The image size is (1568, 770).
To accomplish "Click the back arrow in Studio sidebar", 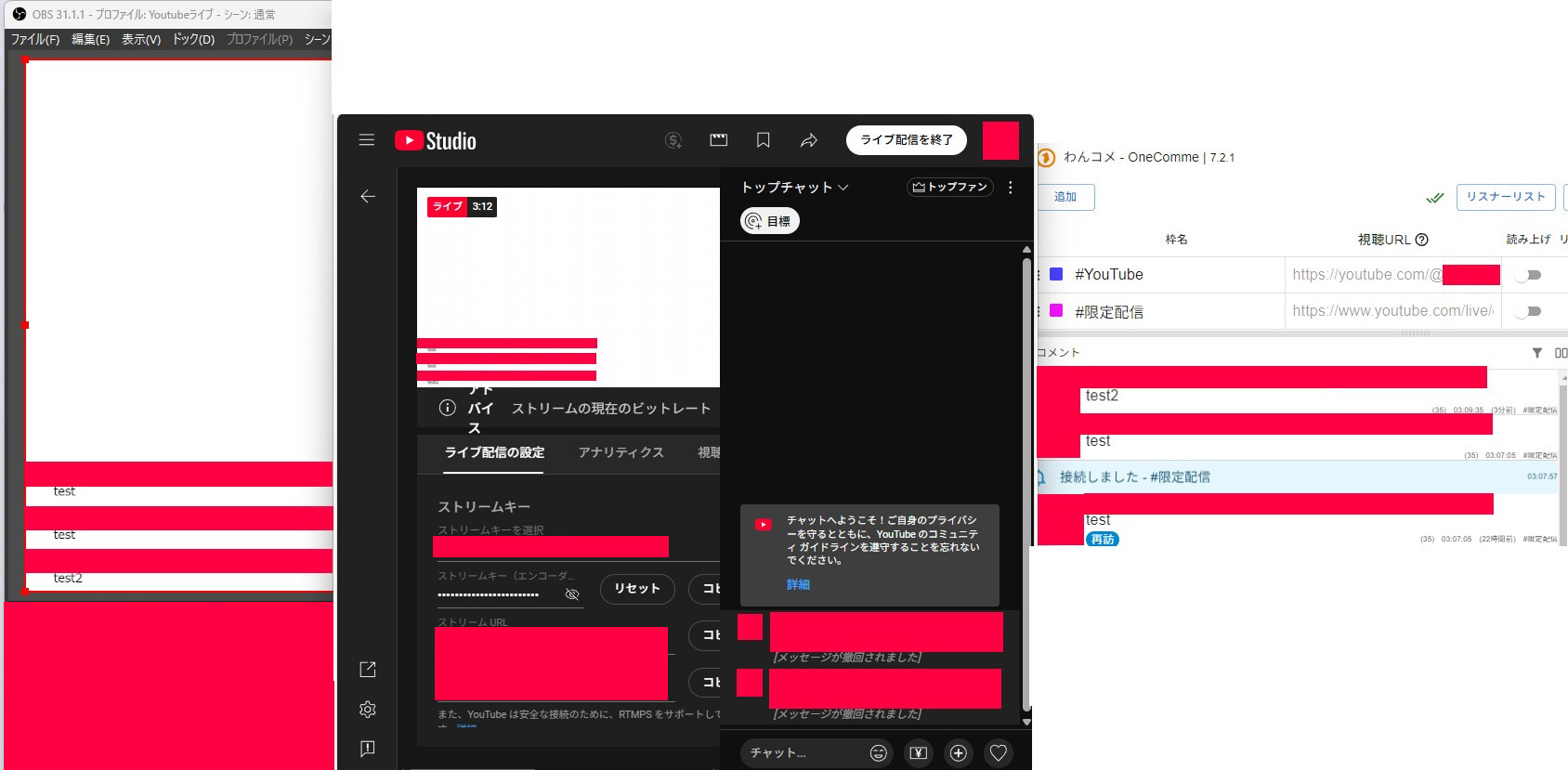I will 368,196.
